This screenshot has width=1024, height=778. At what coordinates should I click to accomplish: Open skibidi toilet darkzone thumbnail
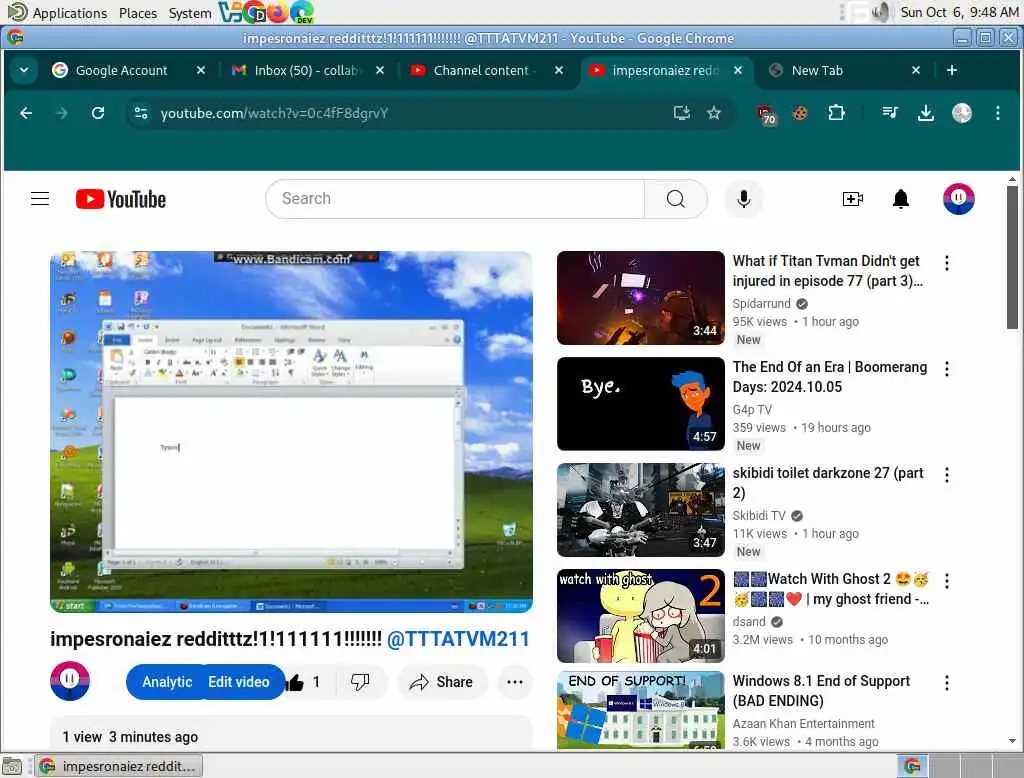(x=641, y=510)
